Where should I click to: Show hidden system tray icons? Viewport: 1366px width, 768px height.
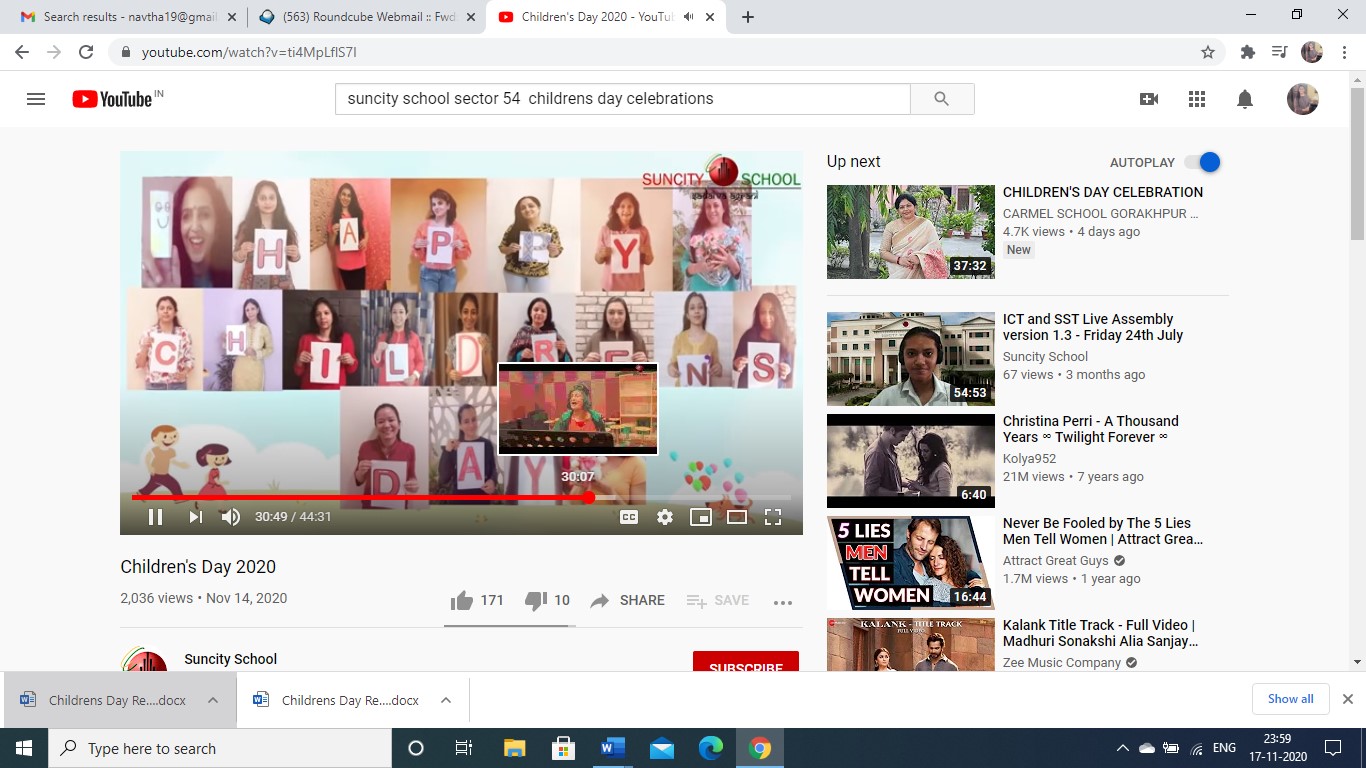tap(1122, 748)
